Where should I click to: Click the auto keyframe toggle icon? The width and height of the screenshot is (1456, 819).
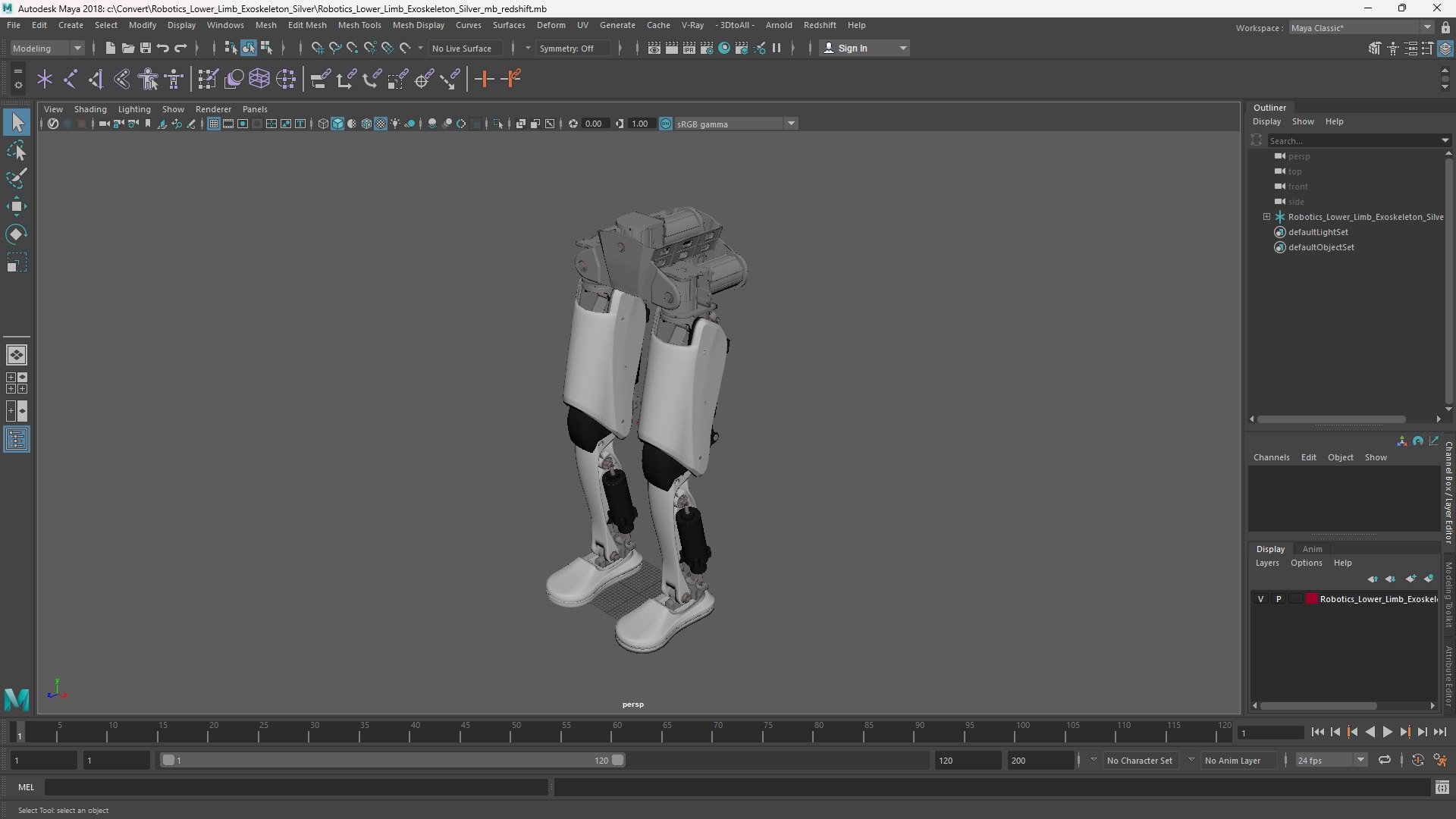1418,760
